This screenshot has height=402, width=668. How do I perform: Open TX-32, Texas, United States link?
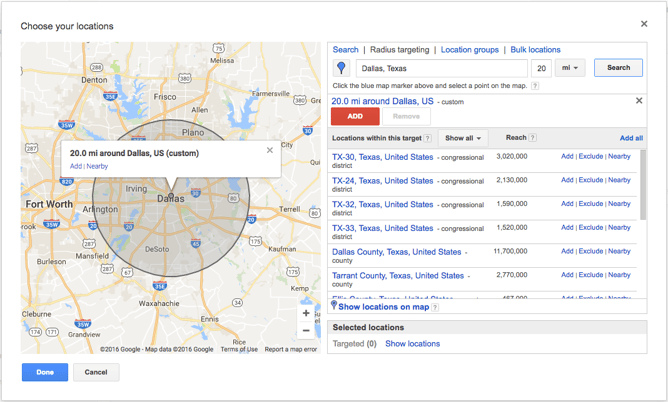383,205
